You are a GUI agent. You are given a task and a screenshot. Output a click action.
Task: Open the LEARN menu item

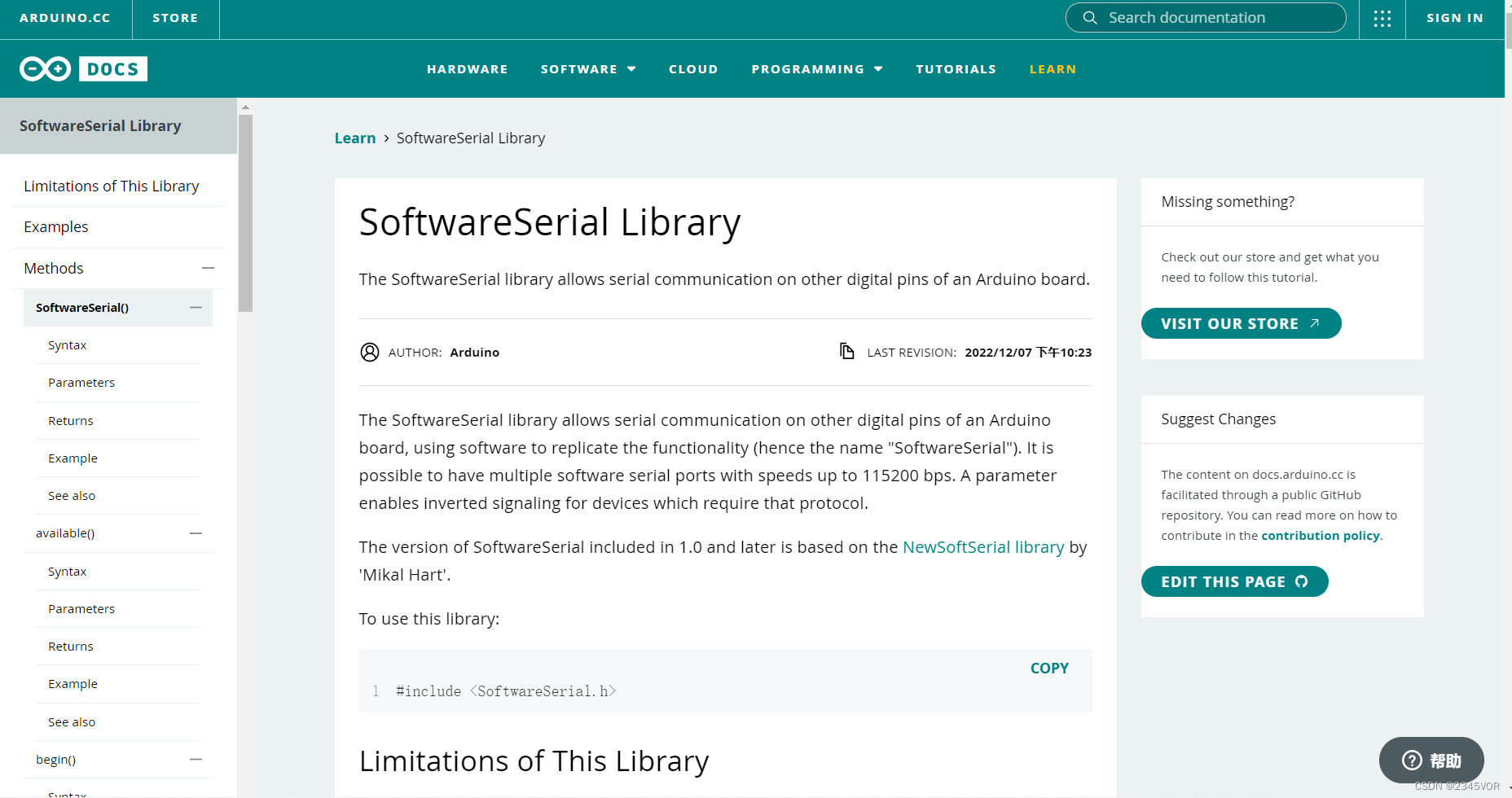tap(1053, 69)
